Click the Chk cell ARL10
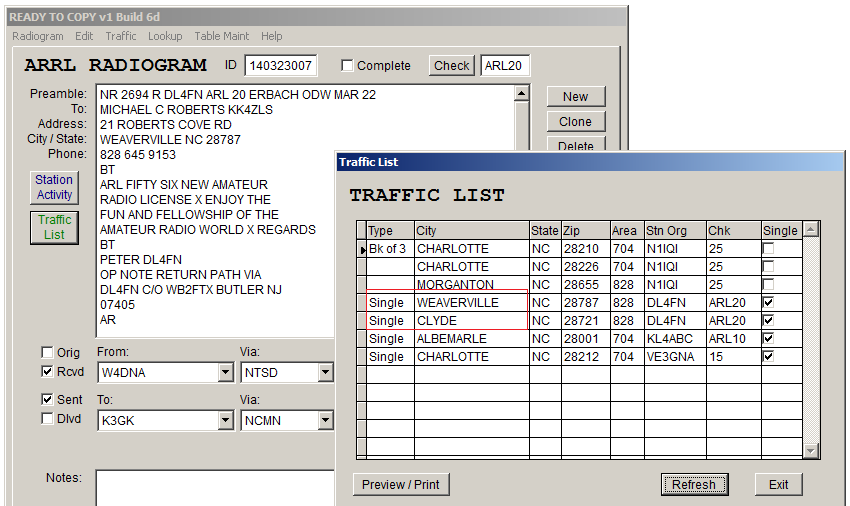Screen dimensions: 850x506 (734, 339)
